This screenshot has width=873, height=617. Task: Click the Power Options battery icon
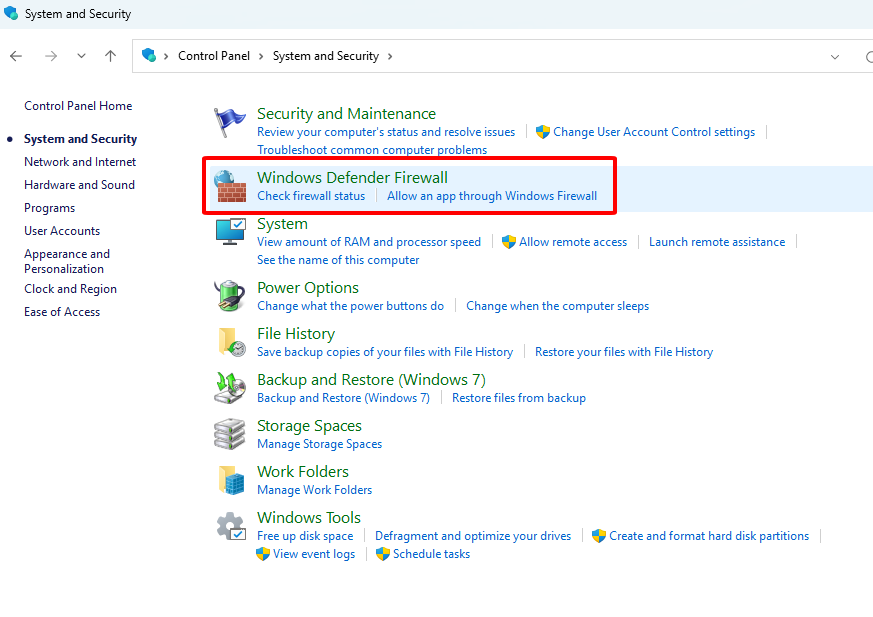coord(229,296)
